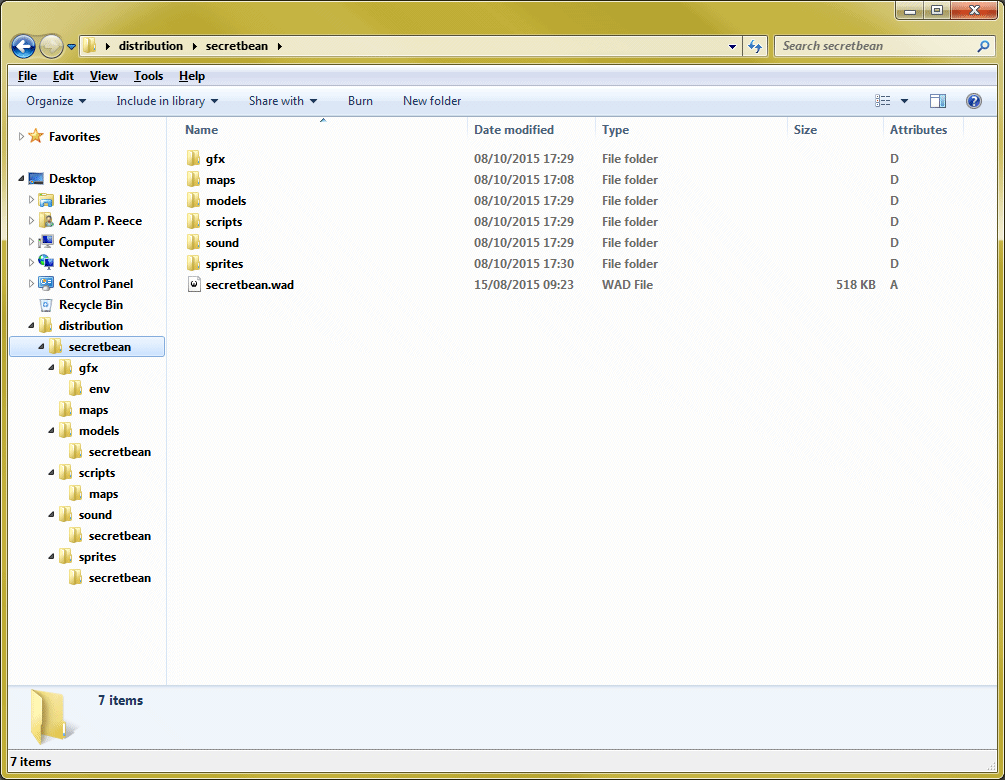1005x780 pixels.
Task: Click the blue Help question mark icon
Action: pyautogui.click(x=974, y=101)
